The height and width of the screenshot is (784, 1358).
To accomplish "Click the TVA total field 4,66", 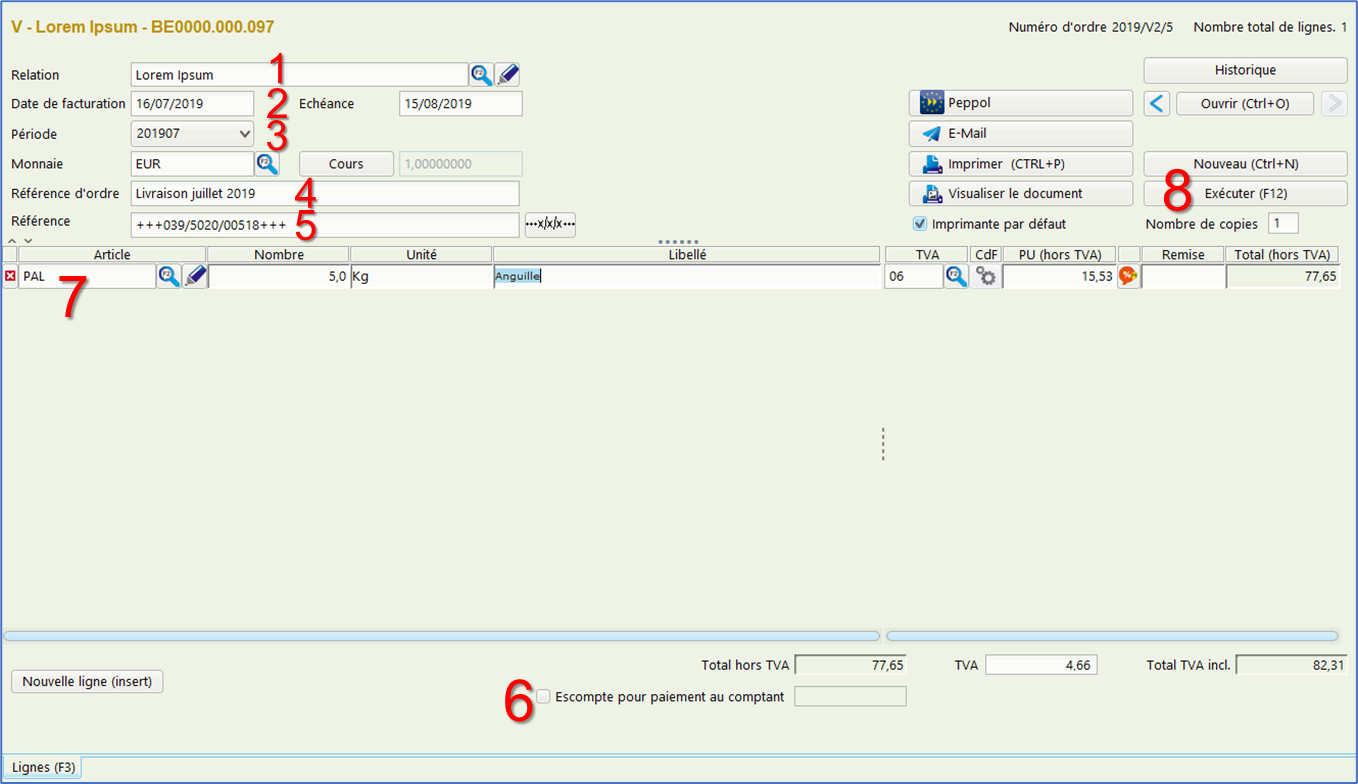I will 1041,665.
